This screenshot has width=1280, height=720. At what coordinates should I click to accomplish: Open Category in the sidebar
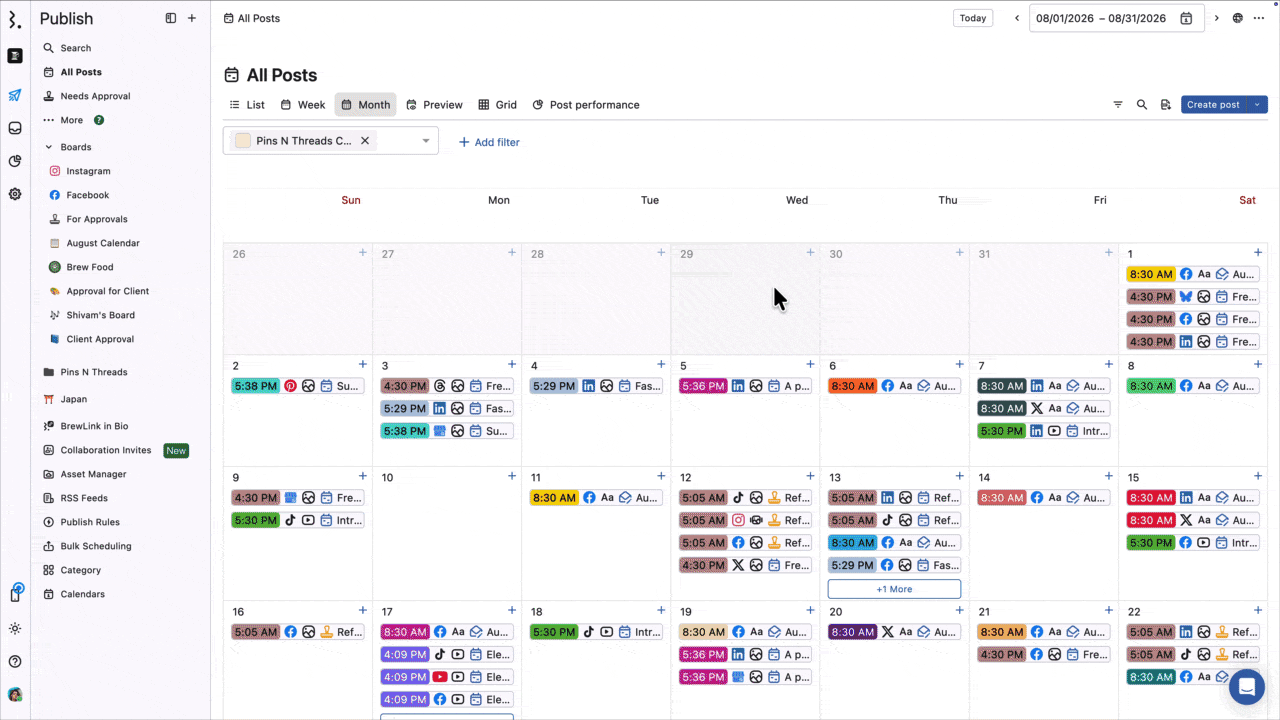(x=81, y=570)
